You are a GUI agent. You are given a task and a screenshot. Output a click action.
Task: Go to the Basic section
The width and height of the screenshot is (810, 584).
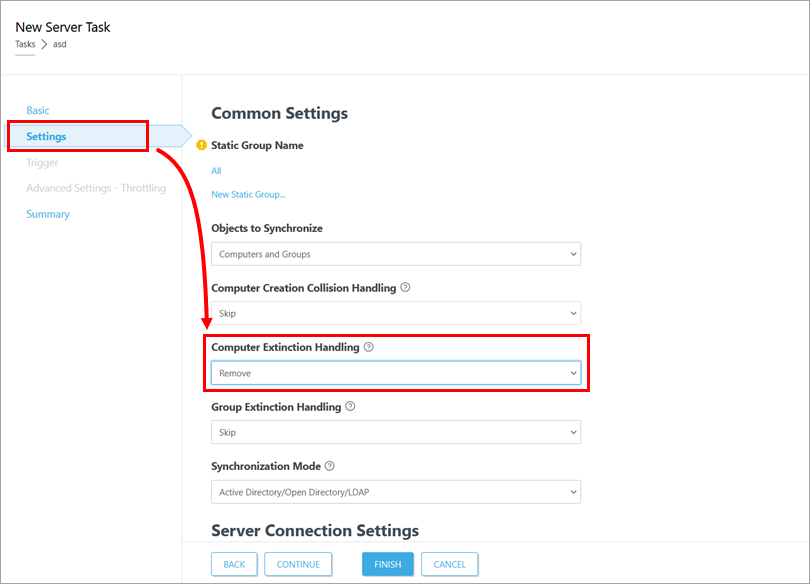38,110
